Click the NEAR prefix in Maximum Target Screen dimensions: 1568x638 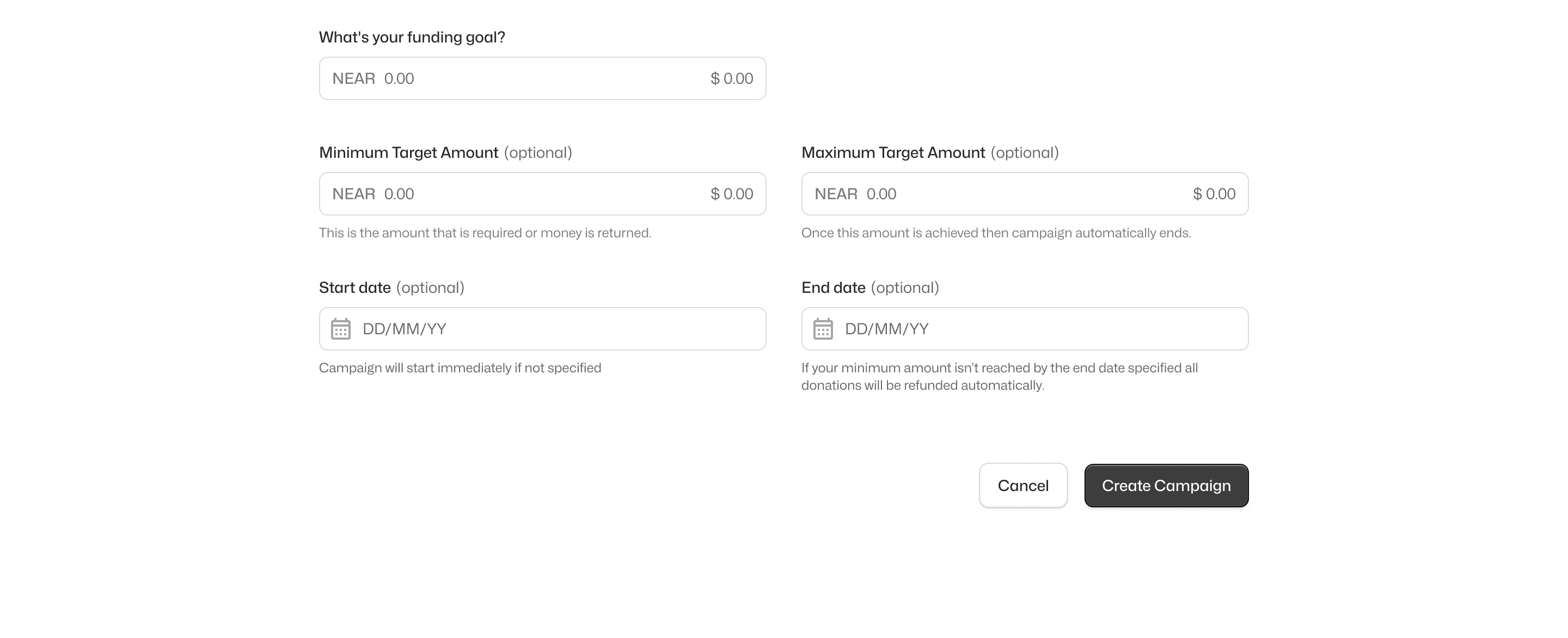(836, 194)
